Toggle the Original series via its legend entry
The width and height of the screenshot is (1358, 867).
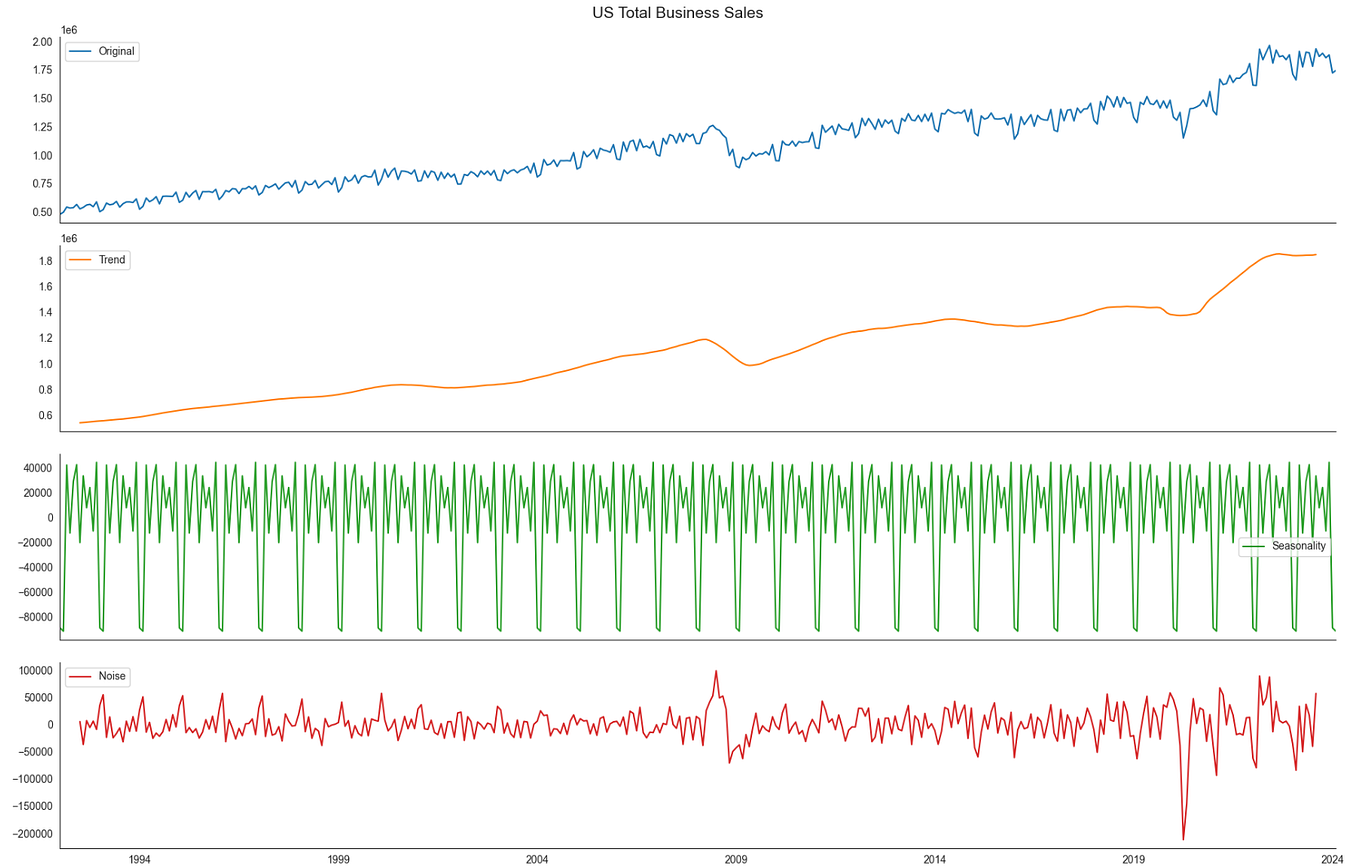(102, 51)
